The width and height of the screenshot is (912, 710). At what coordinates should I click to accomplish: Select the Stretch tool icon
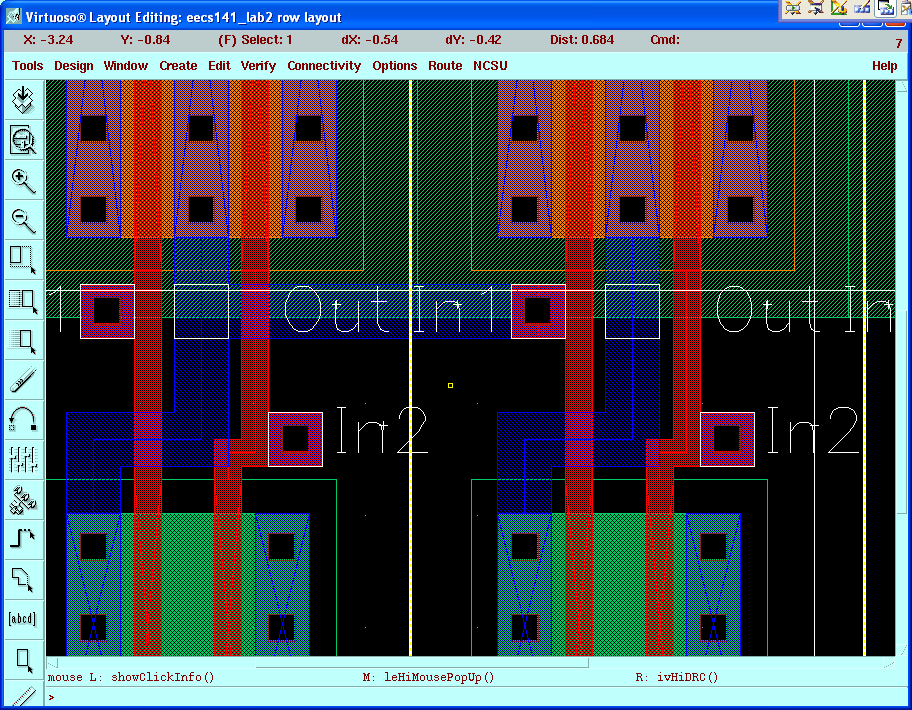(23, 259)
